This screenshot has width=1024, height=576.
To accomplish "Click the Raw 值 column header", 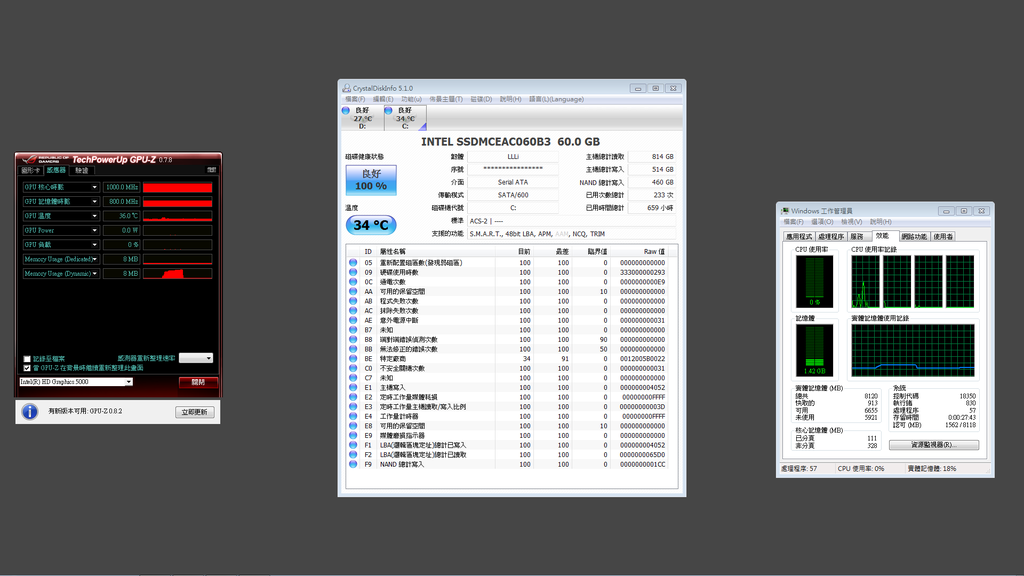I will pyautogui.click(x=654, y=251).
